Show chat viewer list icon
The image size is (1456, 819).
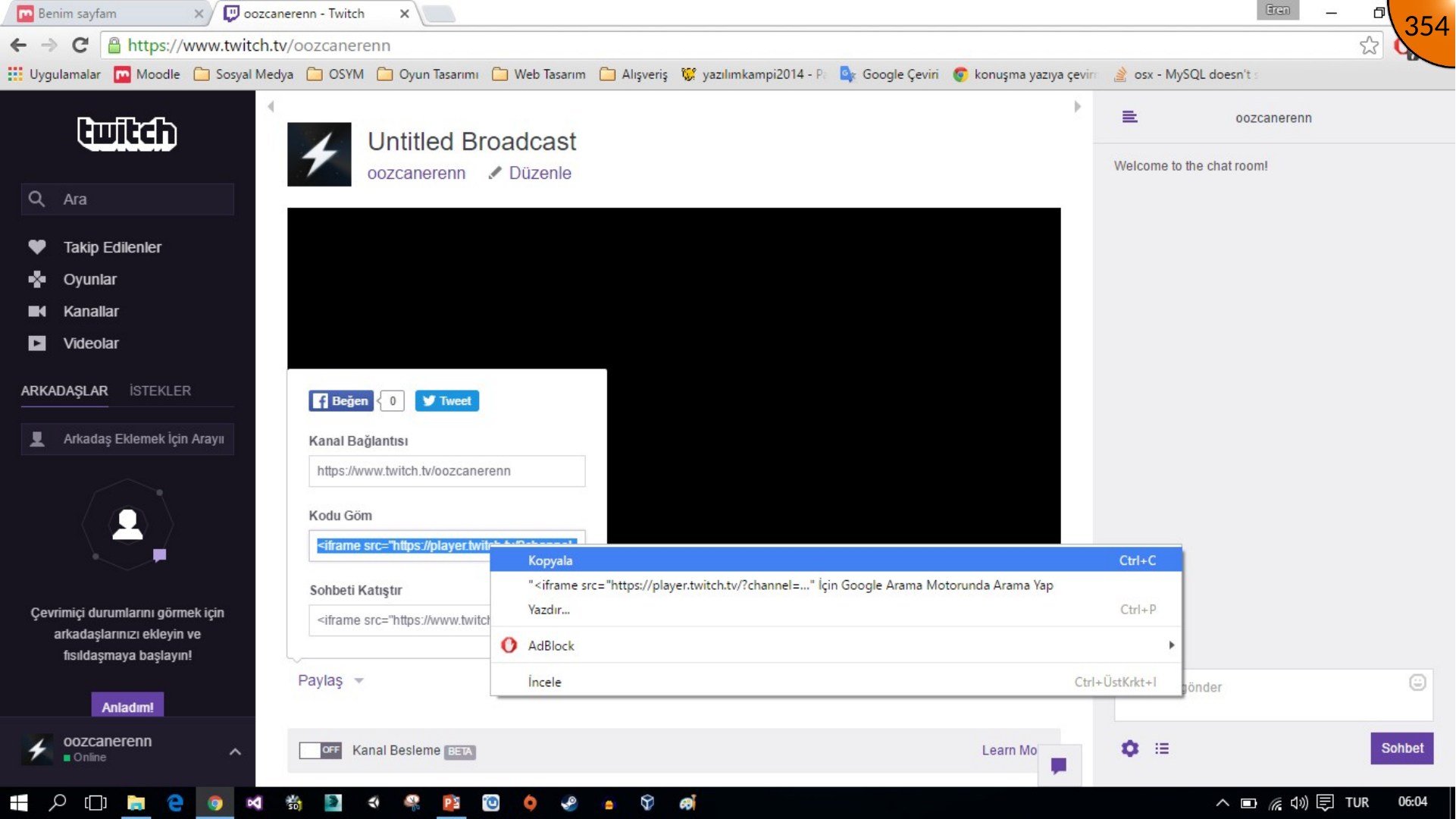click(x=1161, y=748)
